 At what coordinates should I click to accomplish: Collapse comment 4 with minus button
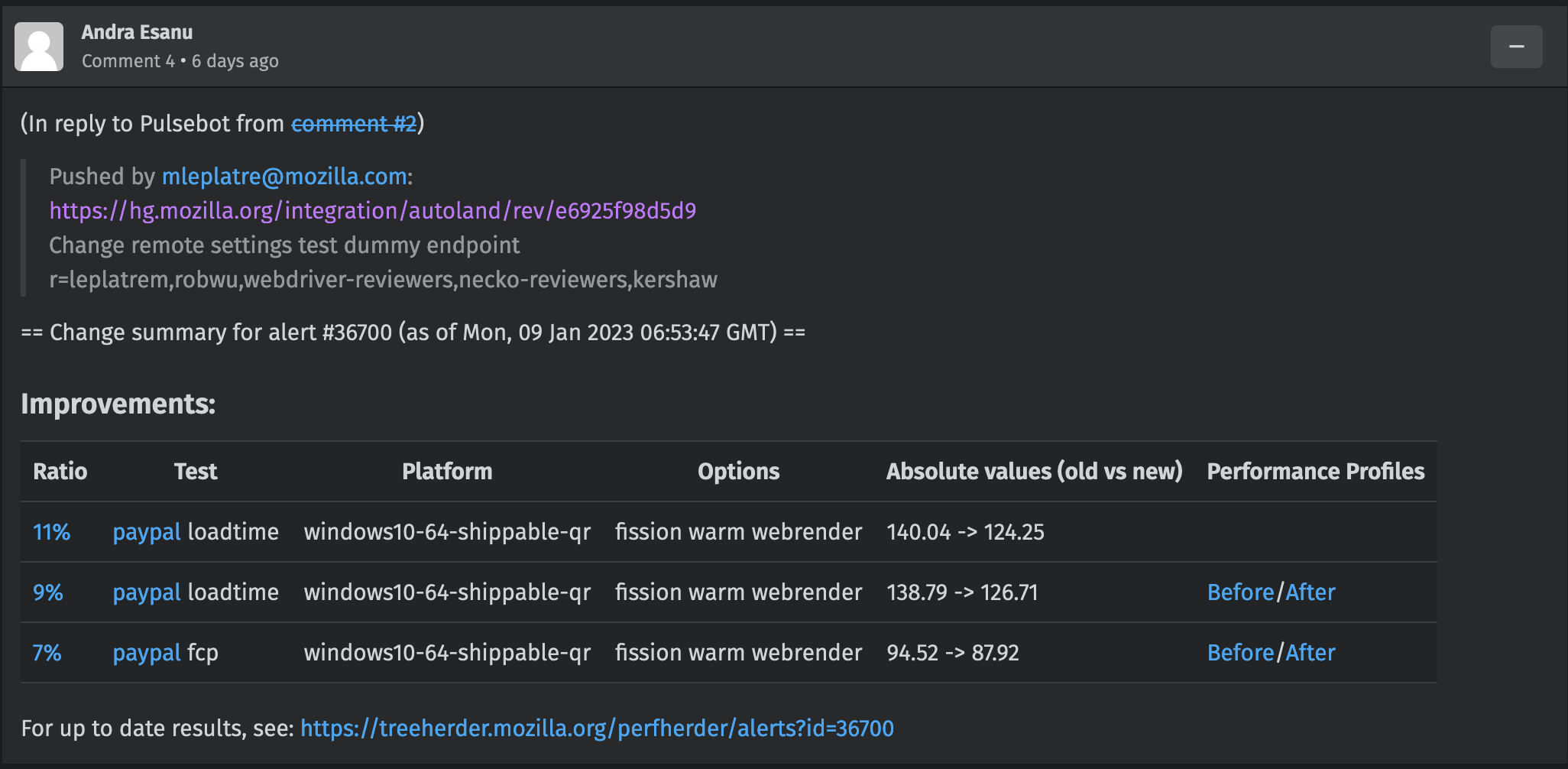click(1516, 47)
